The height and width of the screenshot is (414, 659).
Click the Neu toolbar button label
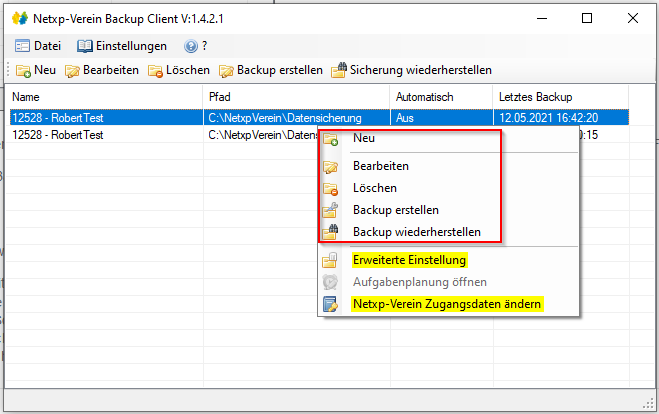pyautogui.click(x=45, y=70)
